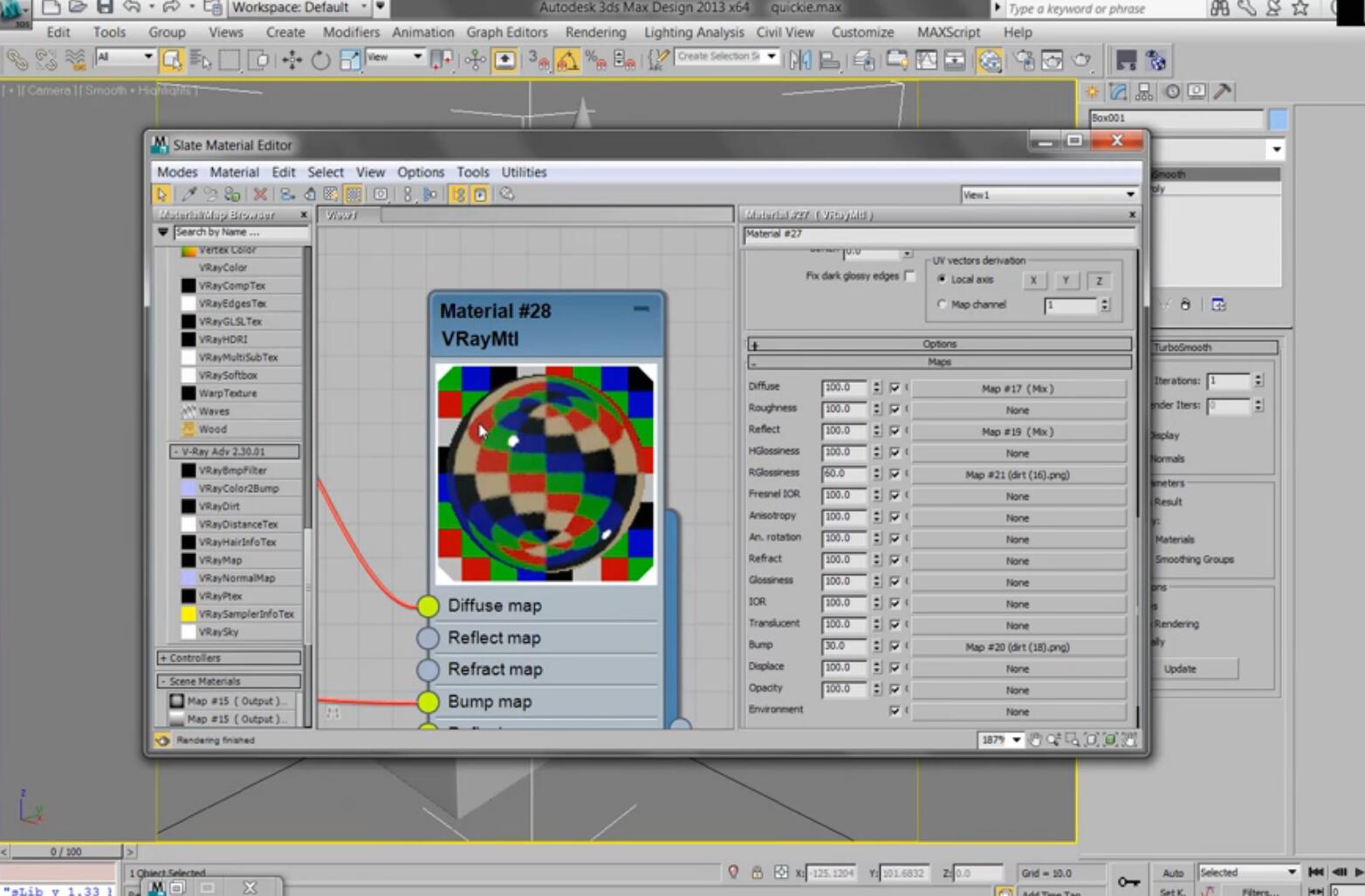Click the Mirror tool icon
This screenshot has width=1365, height=896.
[x=799, y=60]
